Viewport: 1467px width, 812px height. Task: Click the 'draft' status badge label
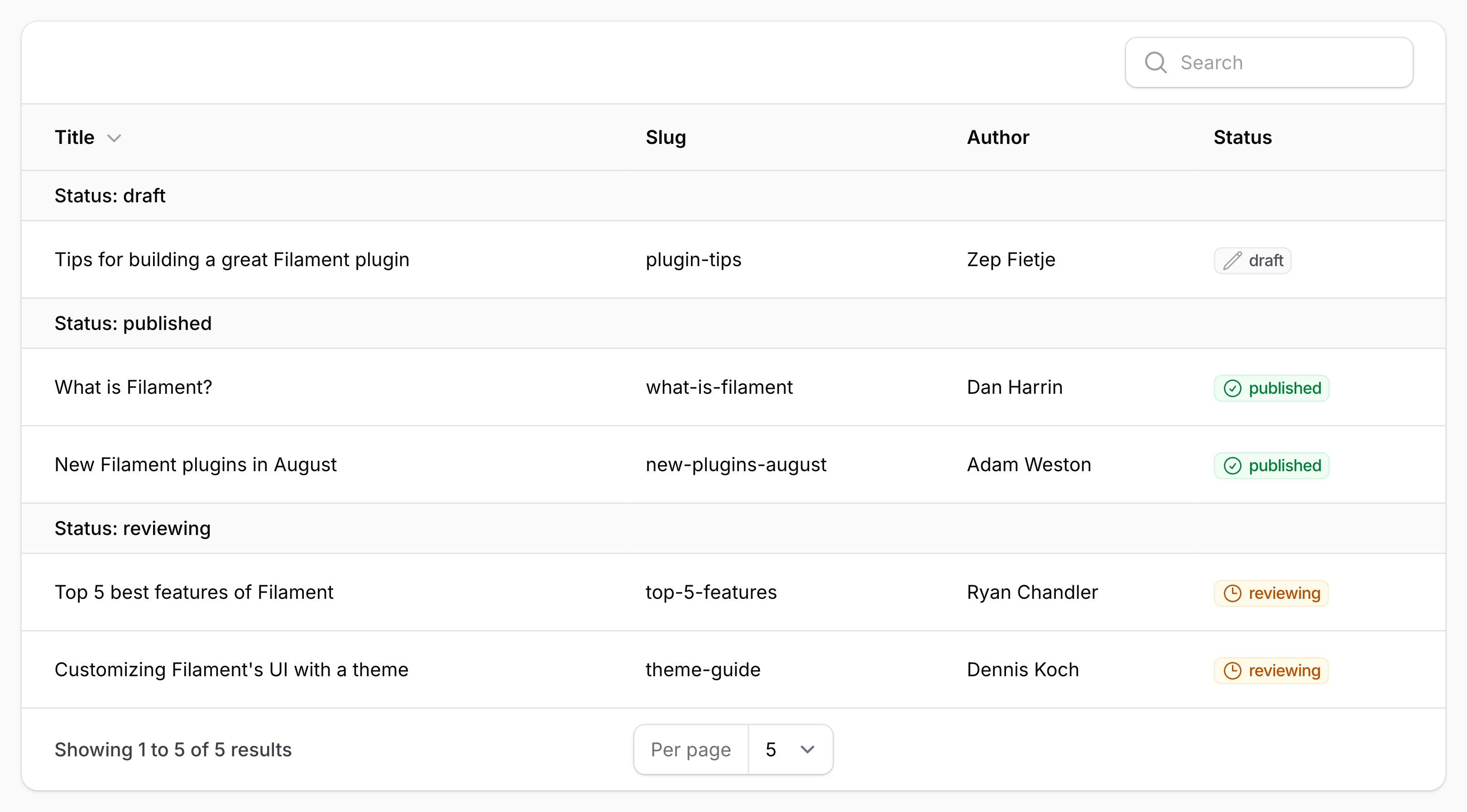click(x=1266, y=261)
